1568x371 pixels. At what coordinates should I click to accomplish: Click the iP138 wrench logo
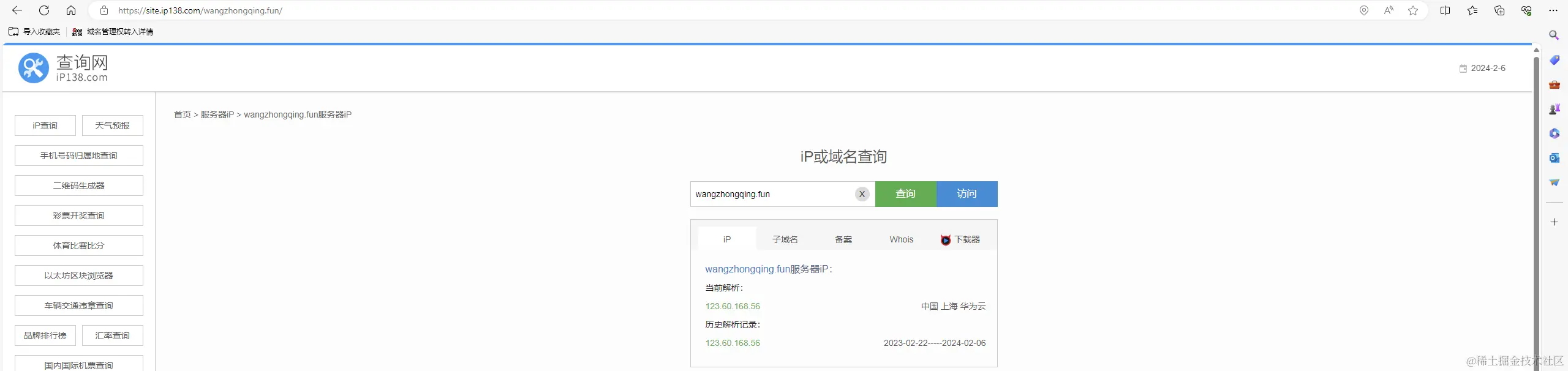pos(33,68)
